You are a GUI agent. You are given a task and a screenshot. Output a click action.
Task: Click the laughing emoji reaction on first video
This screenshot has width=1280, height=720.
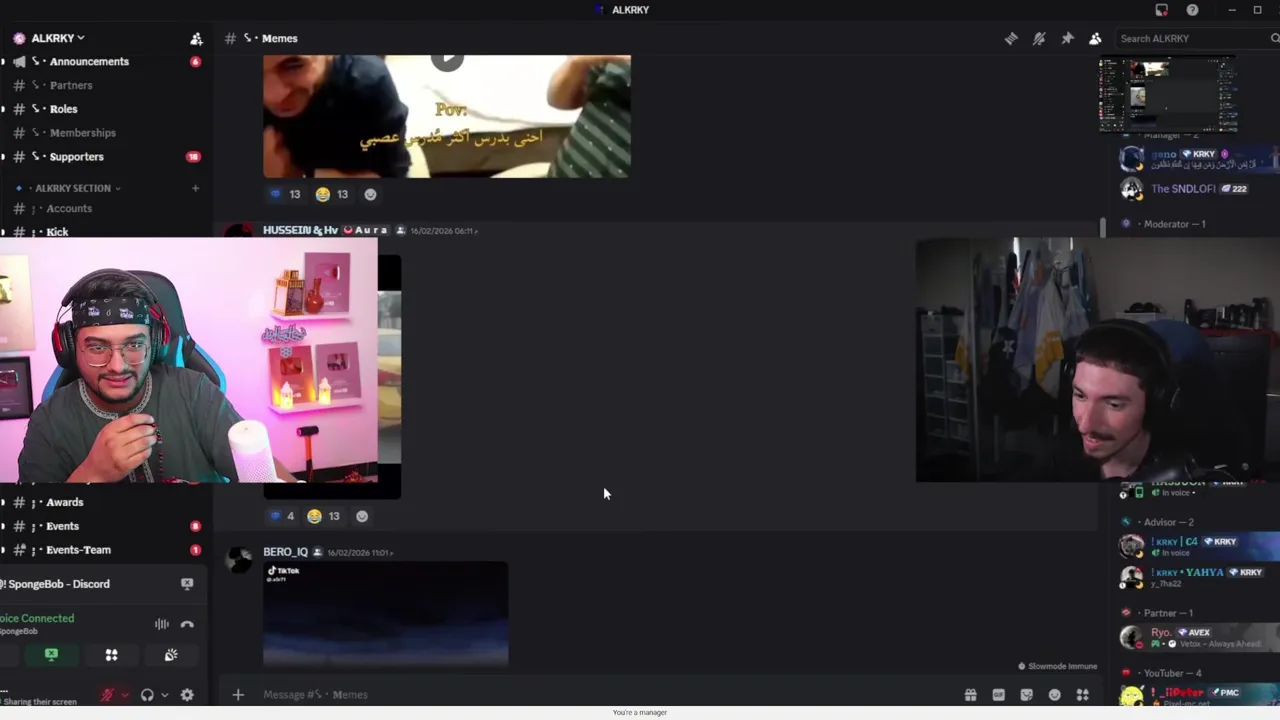click(x=332, y=194)
